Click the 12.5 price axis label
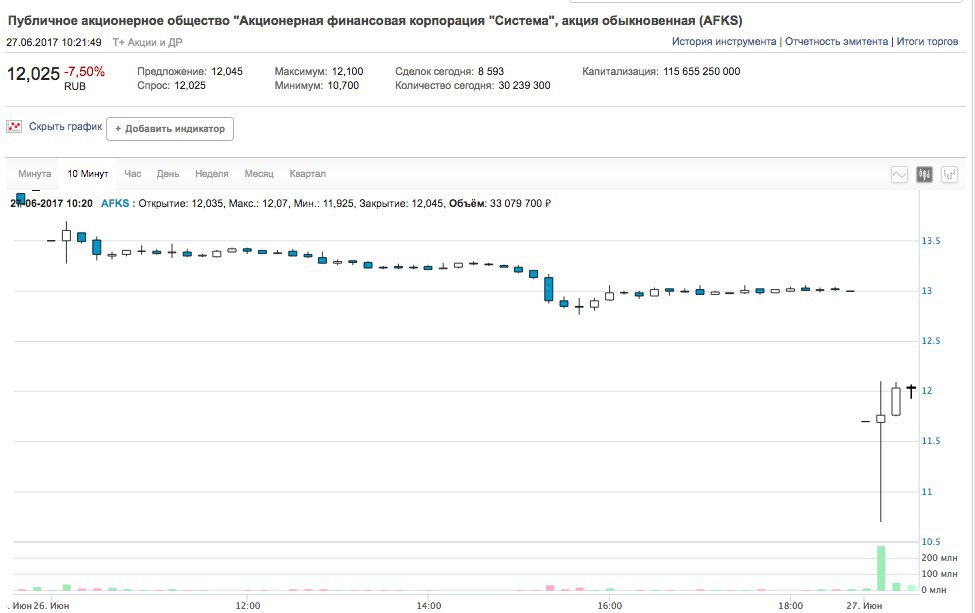 coord(931,341)
